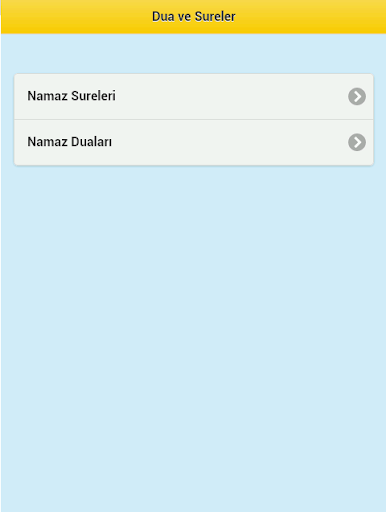Select the second row, Namaz Duaları
This screenshot has height=512, width=386.
click(194, 142)
